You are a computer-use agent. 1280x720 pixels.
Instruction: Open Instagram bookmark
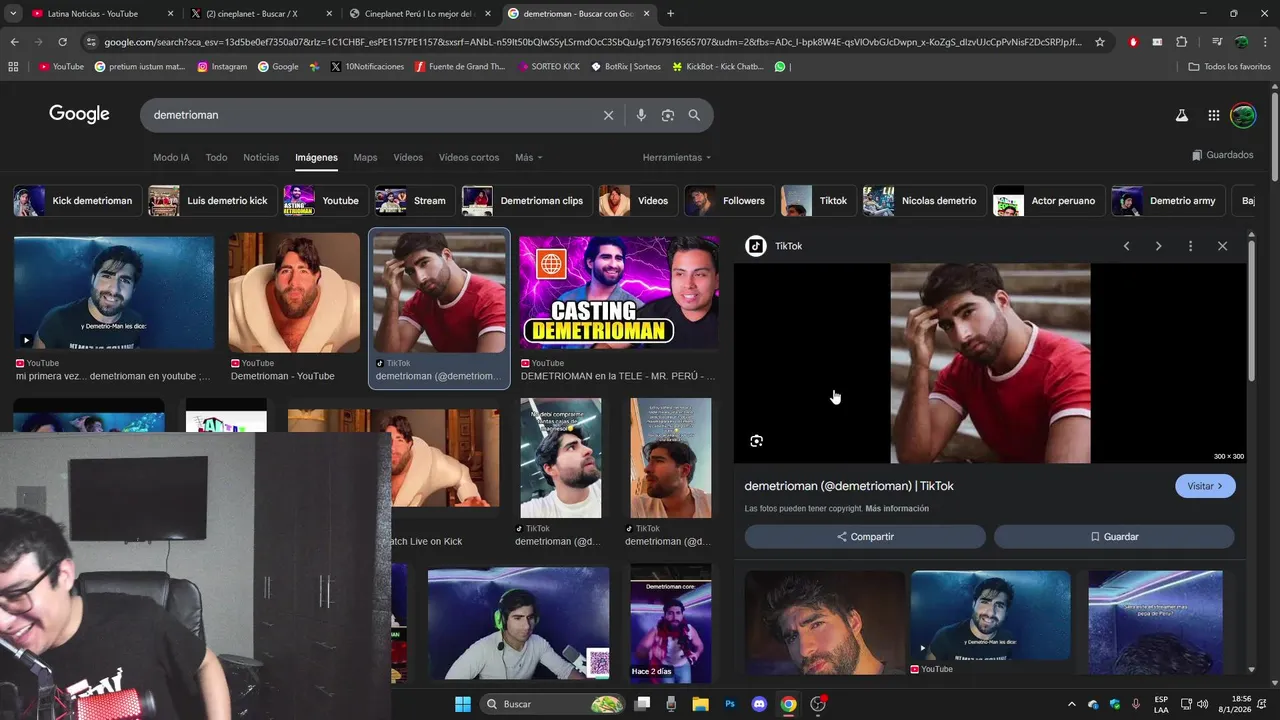pos(222,67)
